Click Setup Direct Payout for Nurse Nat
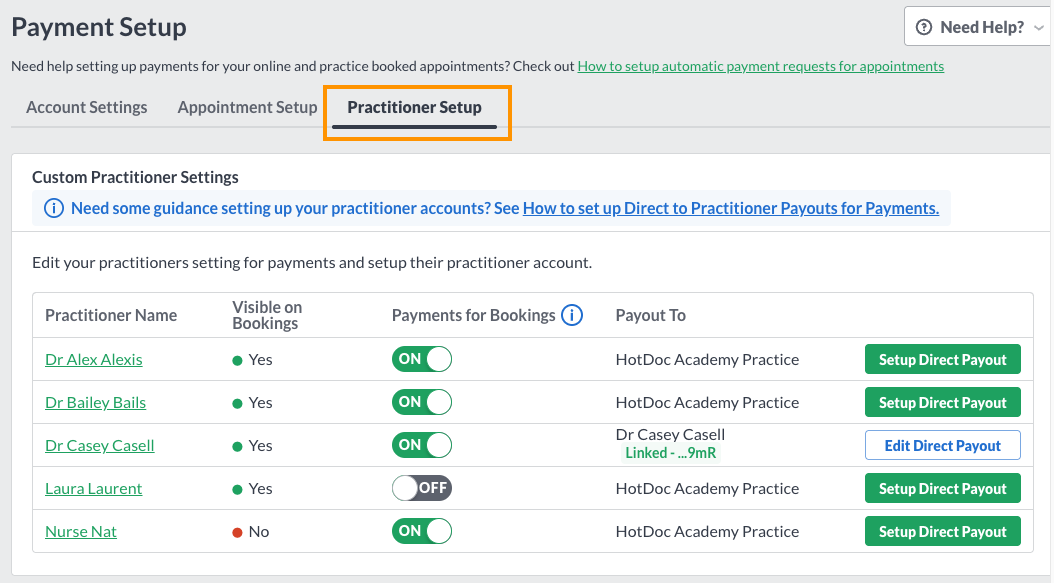 942,531
